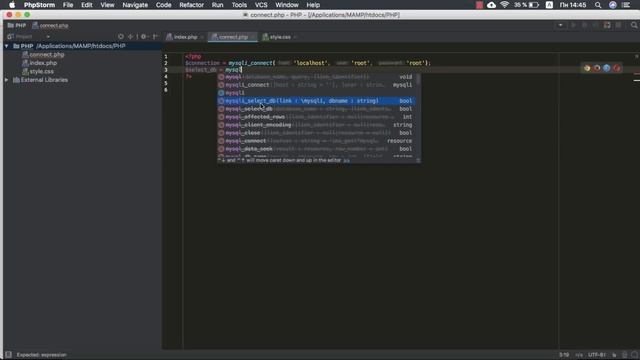This screenshot has width=640, height=360.
Task: Click the inspection profile icon in status bar
Action: click(624, 355)
